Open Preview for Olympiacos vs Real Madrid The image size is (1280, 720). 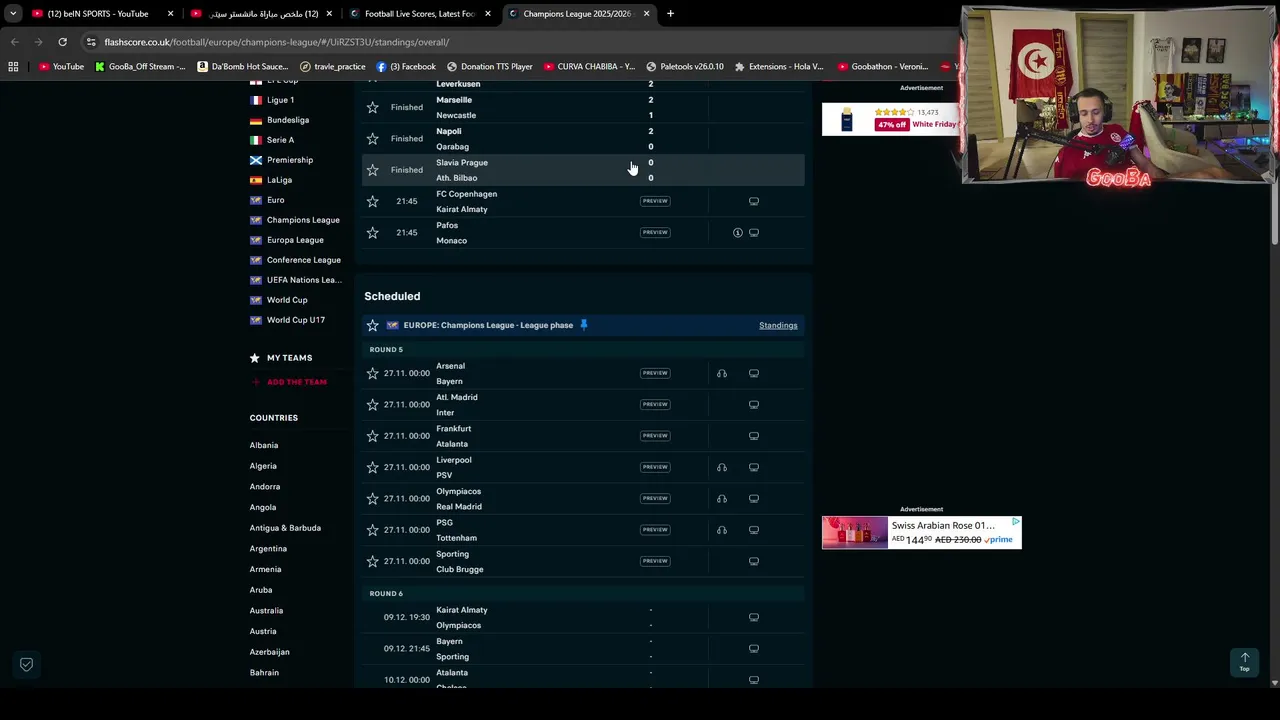pos(655,498)
